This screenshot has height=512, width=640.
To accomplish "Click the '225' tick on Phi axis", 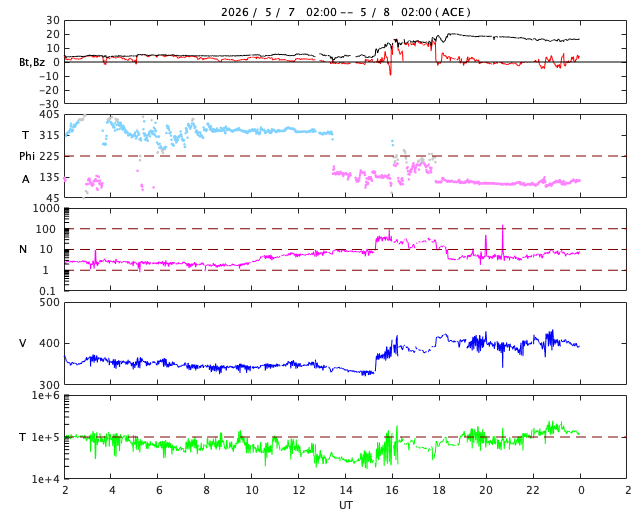I will coord(49,156).
